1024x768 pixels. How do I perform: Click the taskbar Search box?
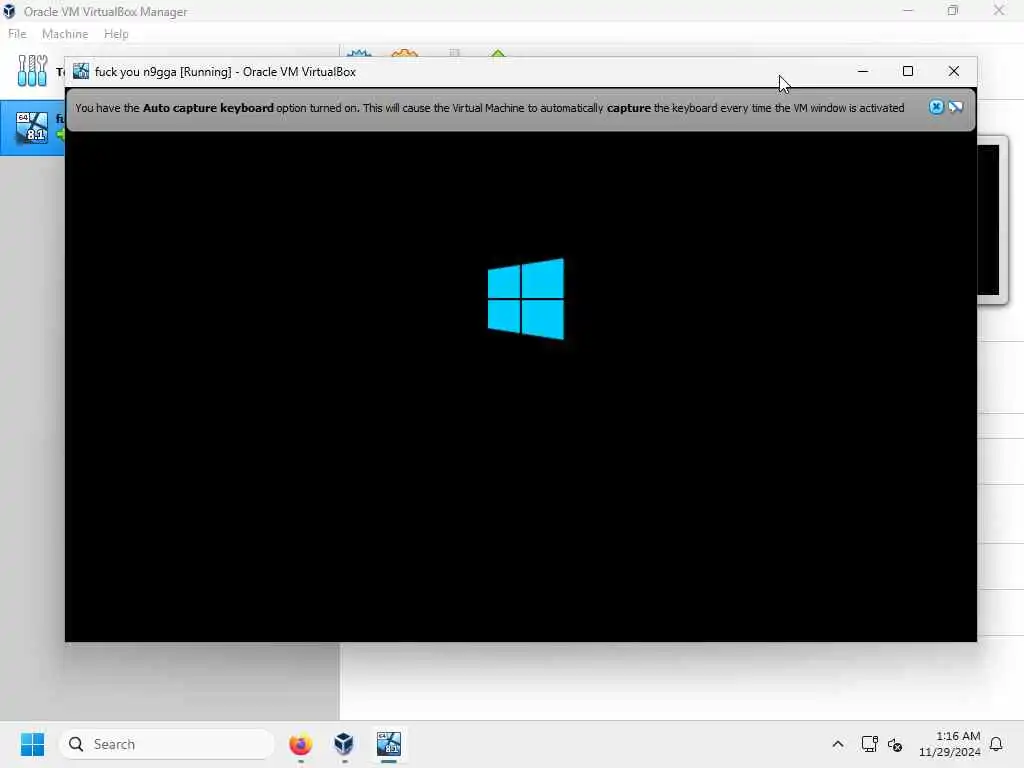click(x=167, y=744)
